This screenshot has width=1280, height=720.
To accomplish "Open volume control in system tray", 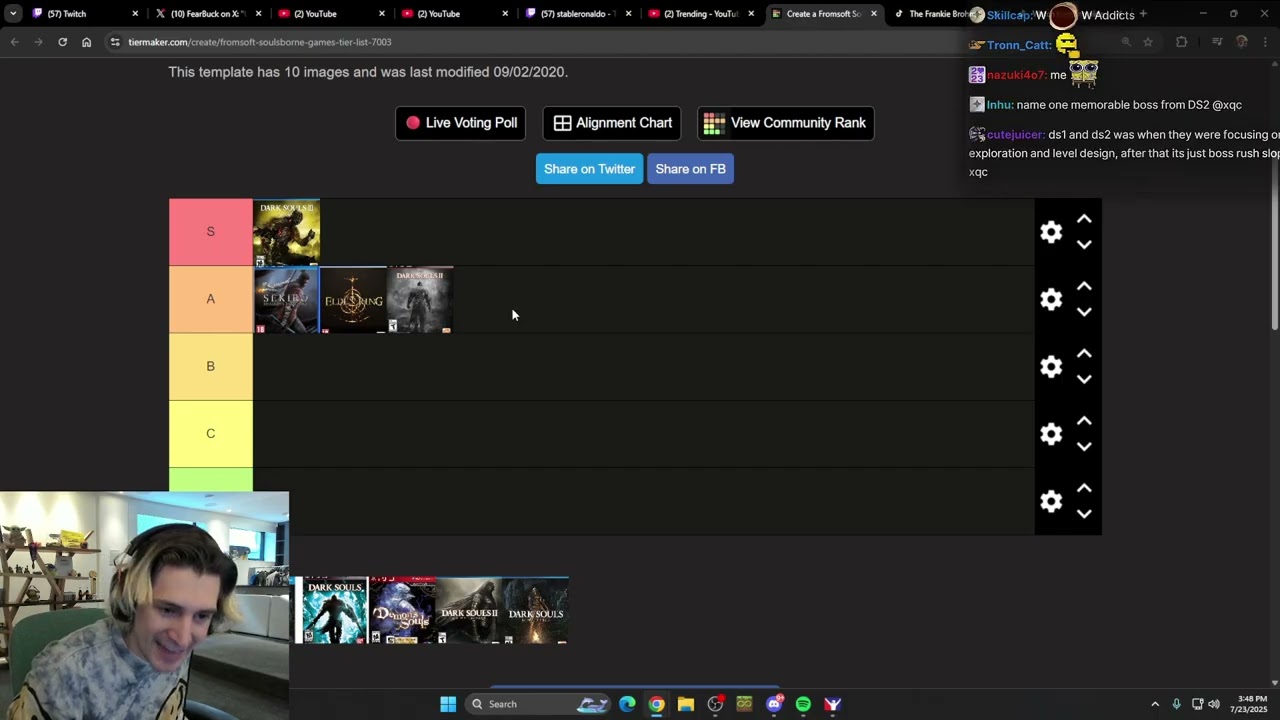I will (1214, 704).
